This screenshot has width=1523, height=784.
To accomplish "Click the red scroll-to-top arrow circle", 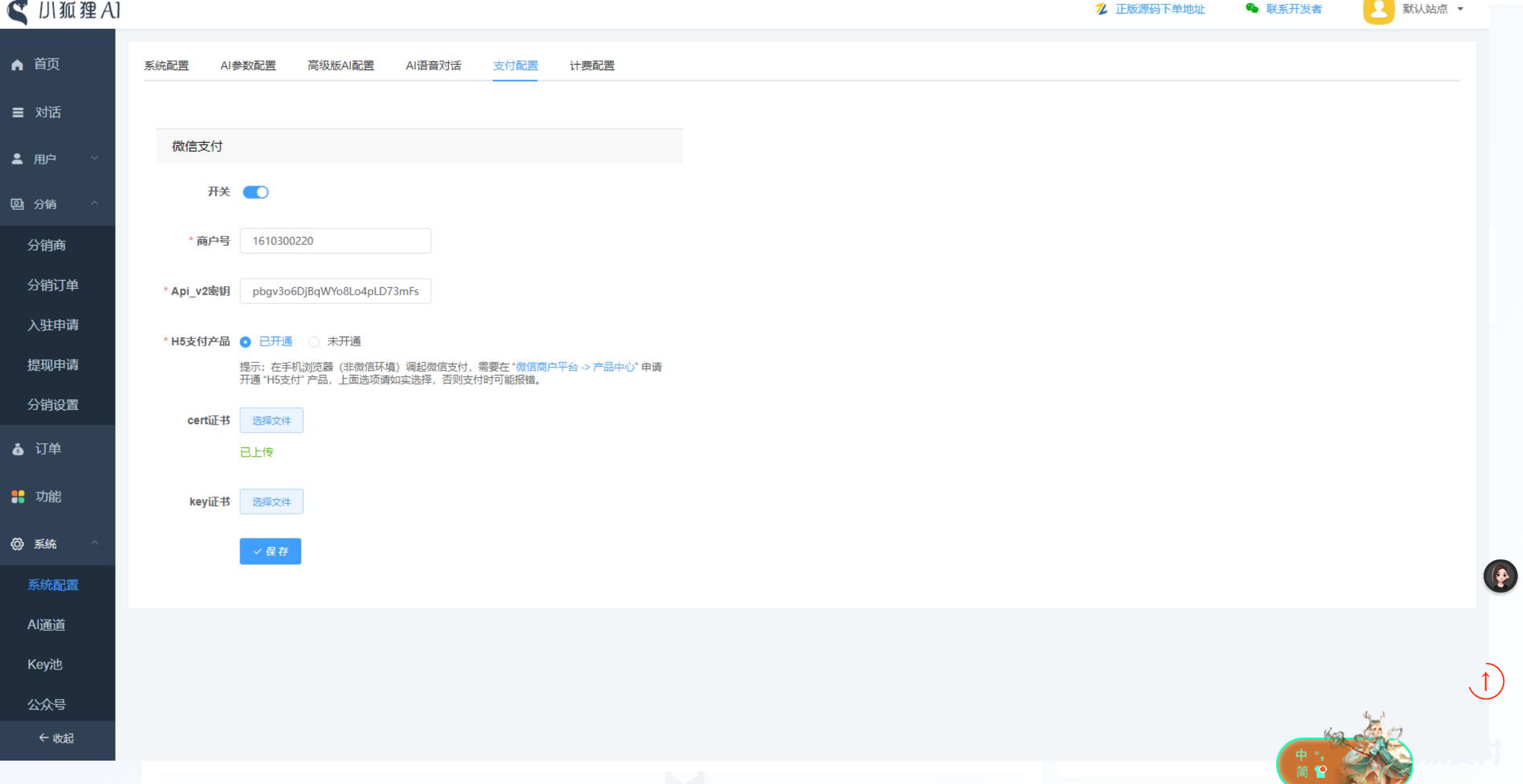I will 1485,681.
